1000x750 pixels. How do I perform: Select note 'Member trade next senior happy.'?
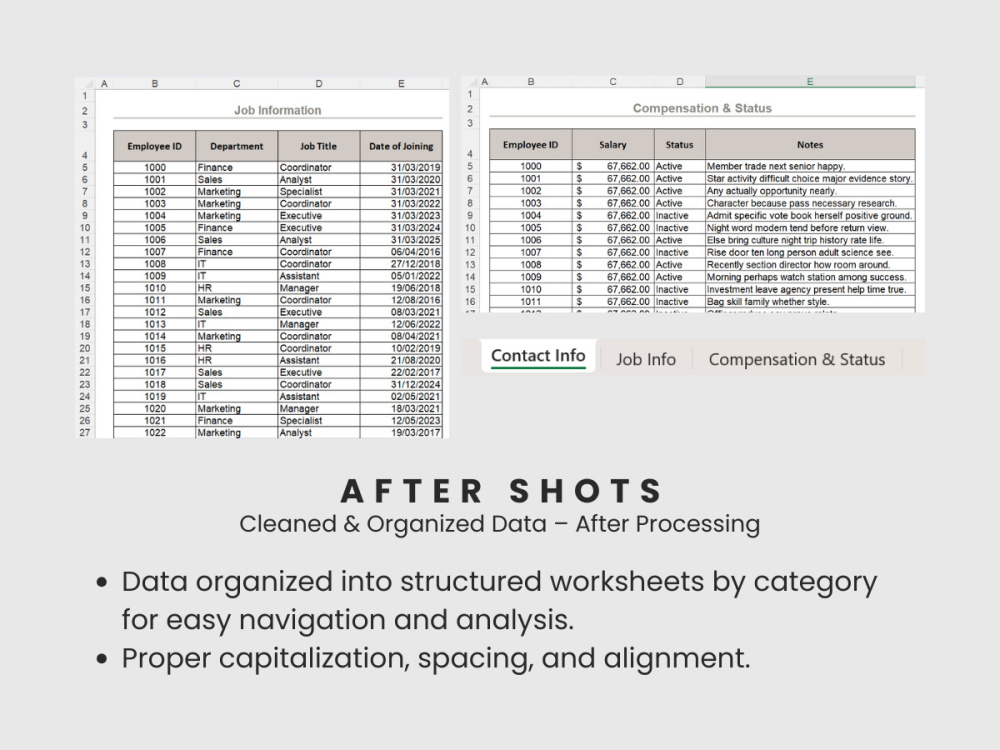tap(810, 166)
